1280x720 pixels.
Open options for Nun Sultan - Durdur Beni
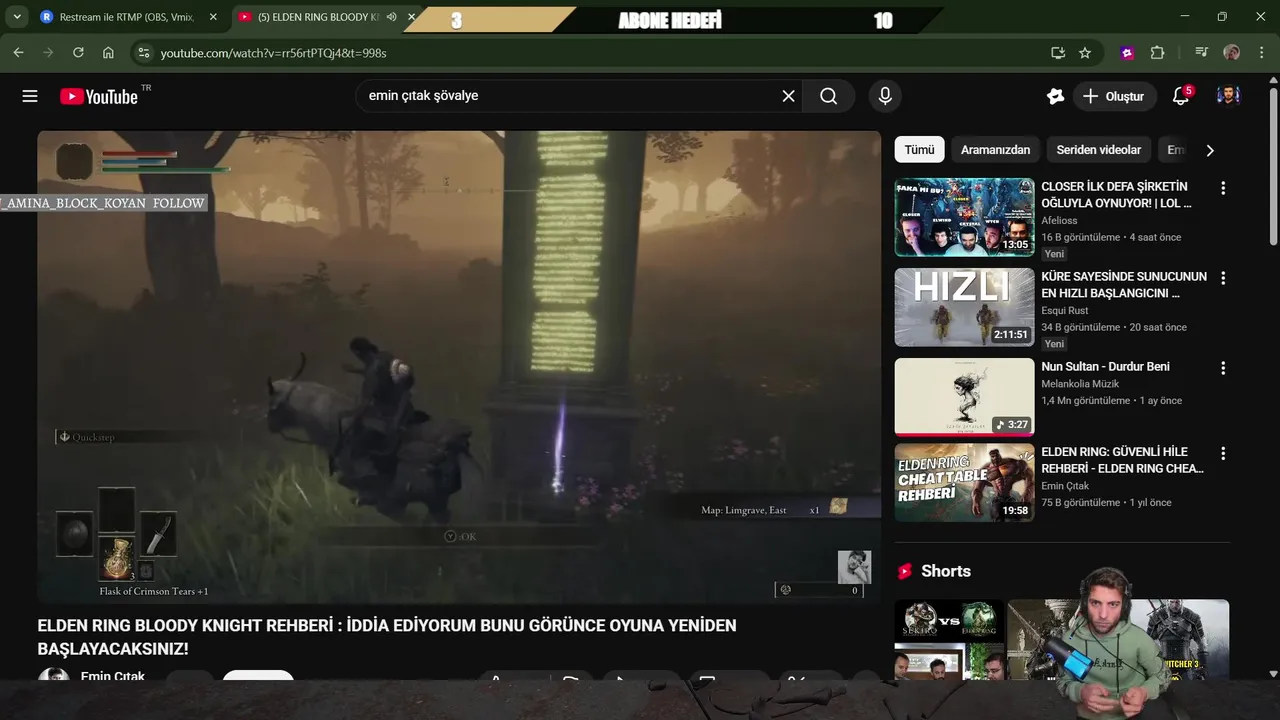coord(1222,368)
